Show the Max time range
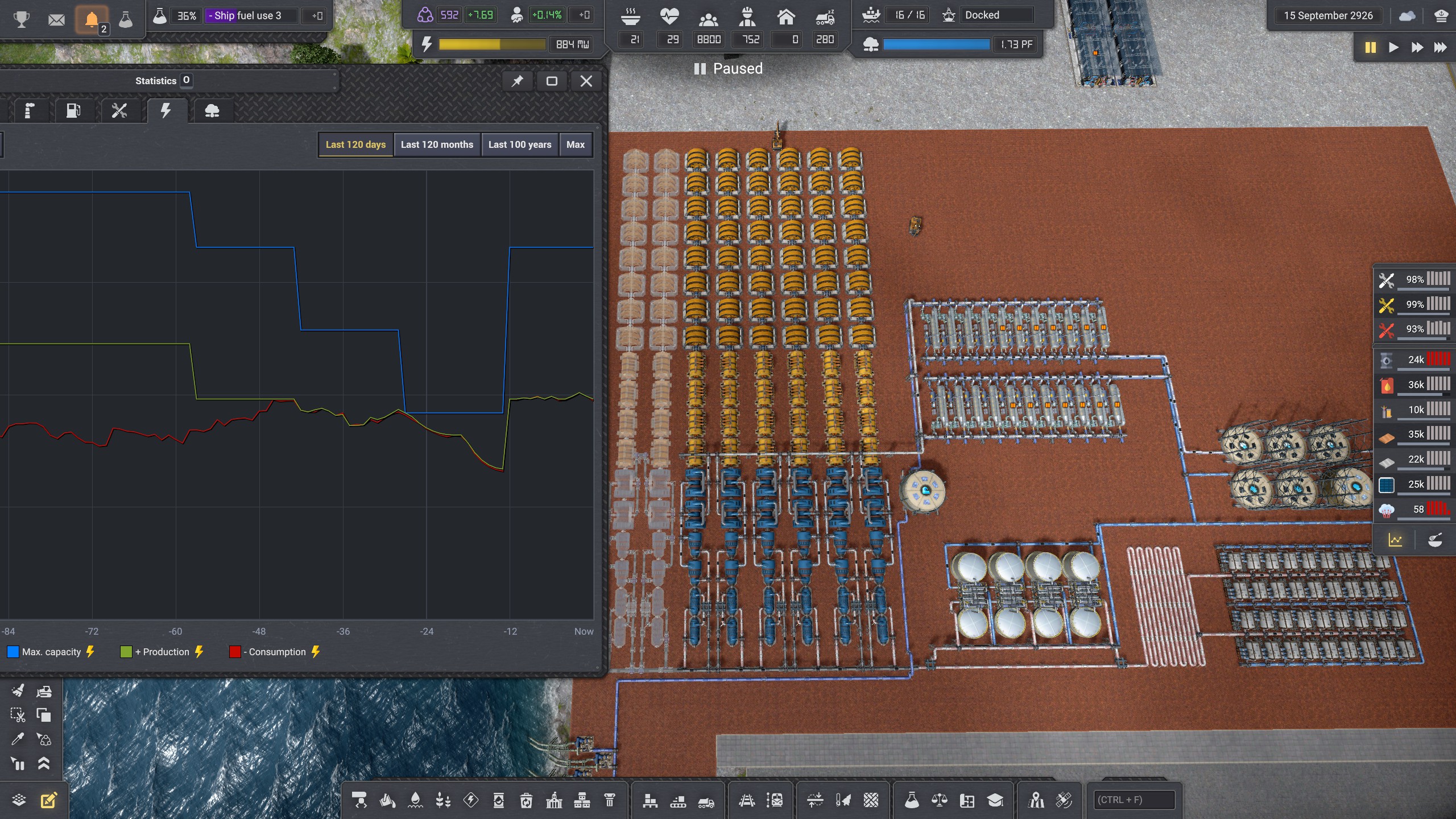 (x=576, y=144)
